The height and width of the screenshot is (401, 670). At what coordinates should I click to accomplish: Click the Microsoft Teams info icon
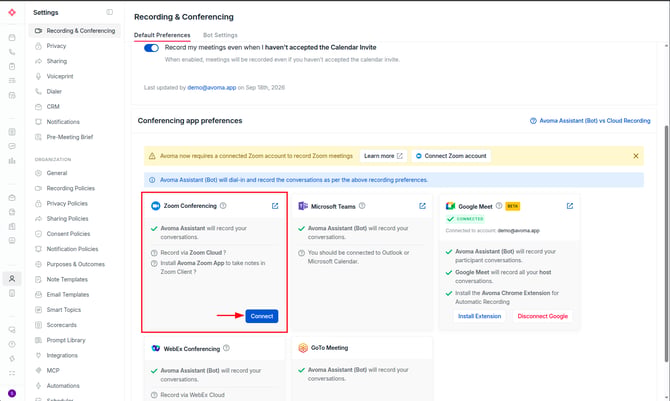[362, 206]
